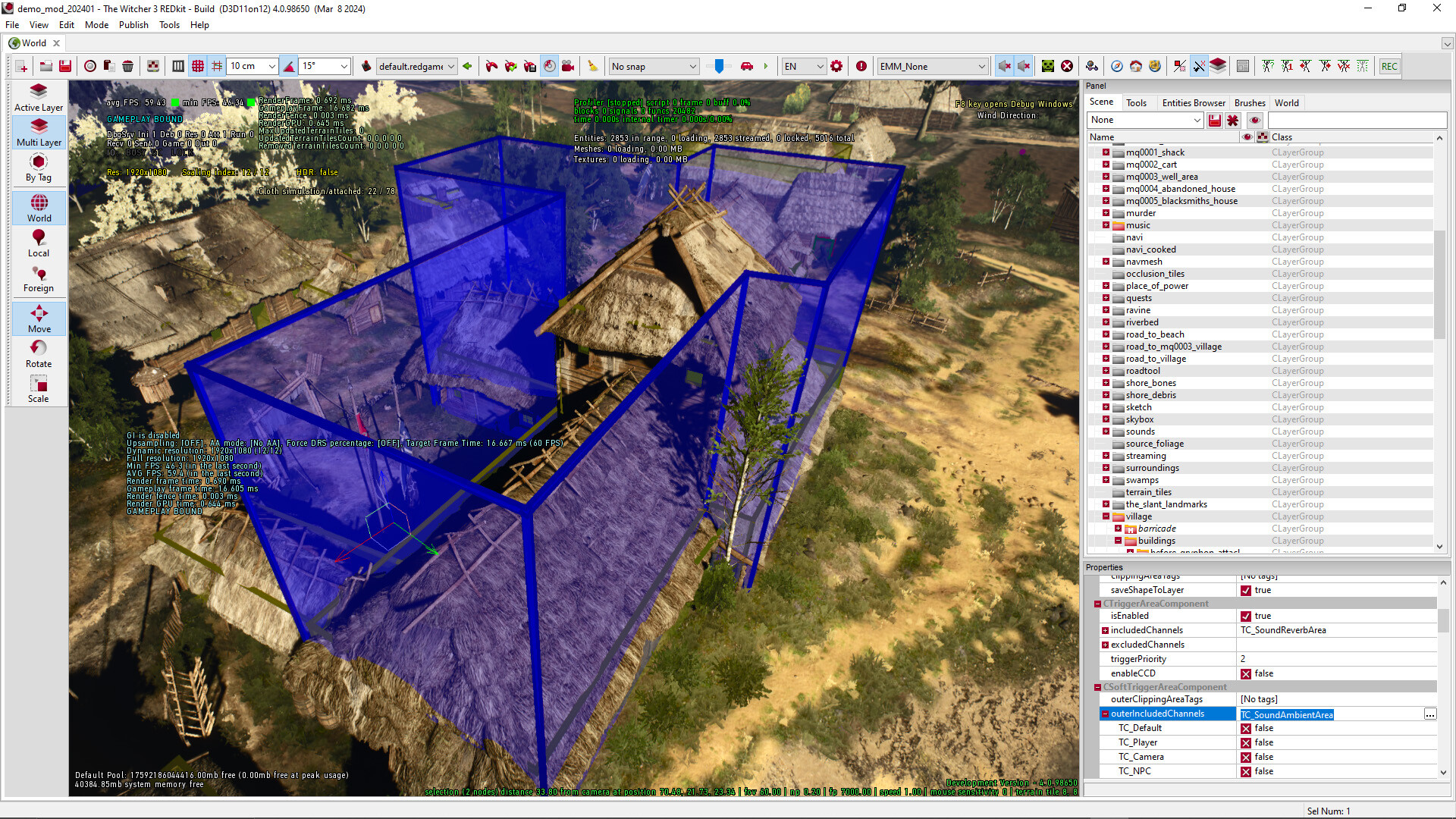
Task: Activate World coordinate space mode
Action: [x=38, y=207]
